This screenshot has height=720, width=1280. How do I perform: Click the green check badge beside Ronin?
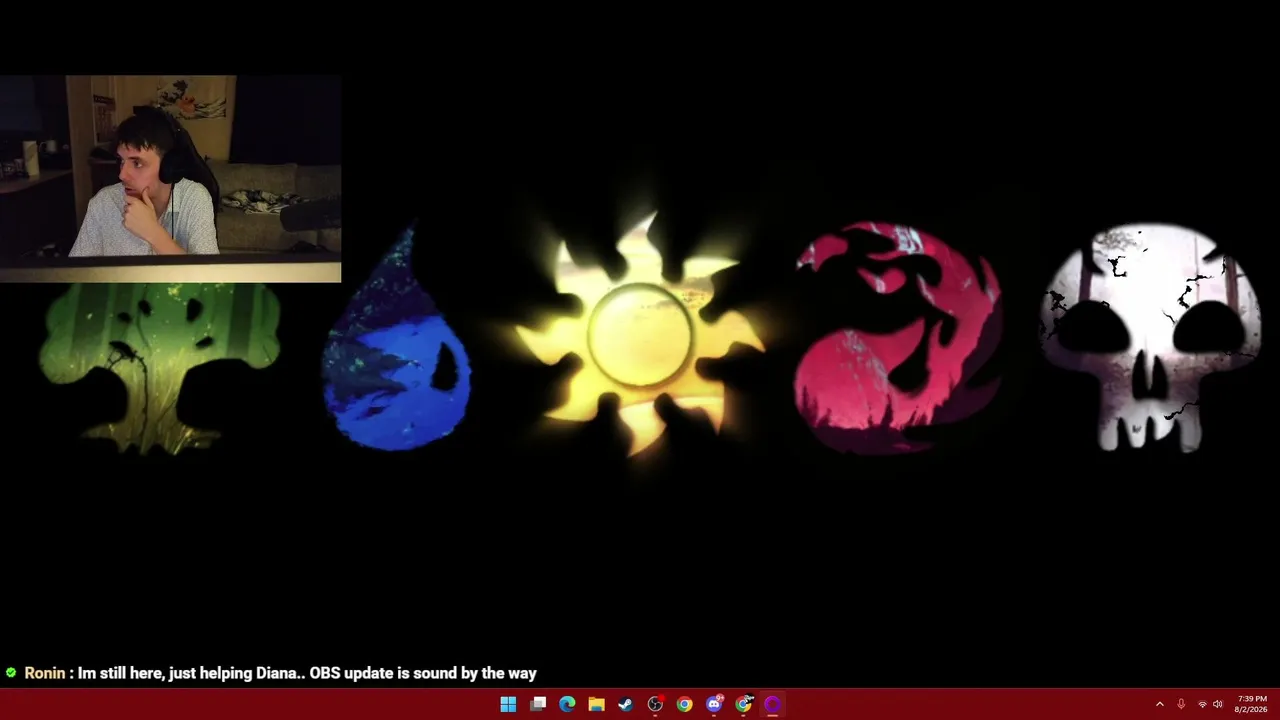point(11,673)
